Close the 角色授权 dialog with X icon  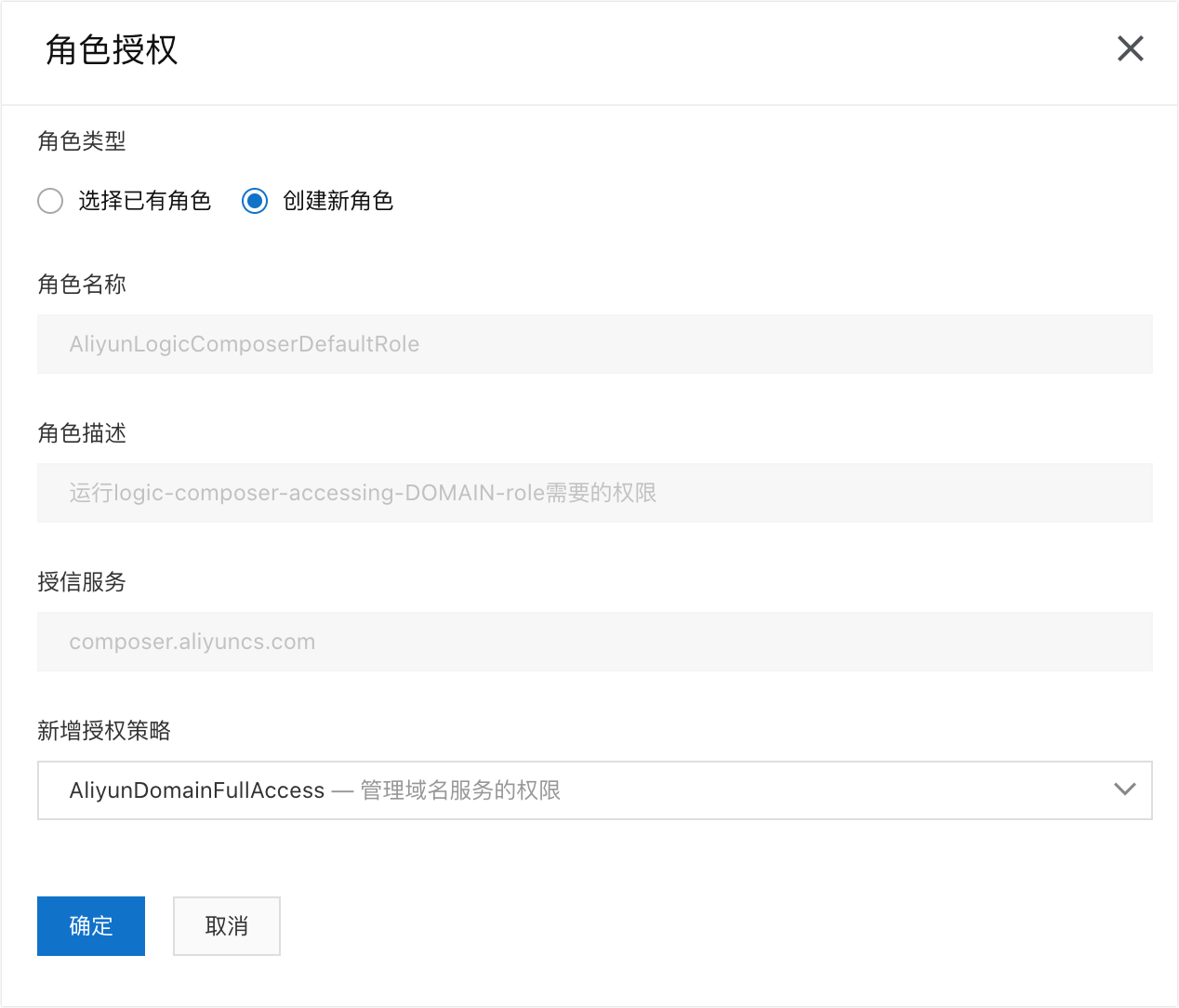pos(1130,48)
